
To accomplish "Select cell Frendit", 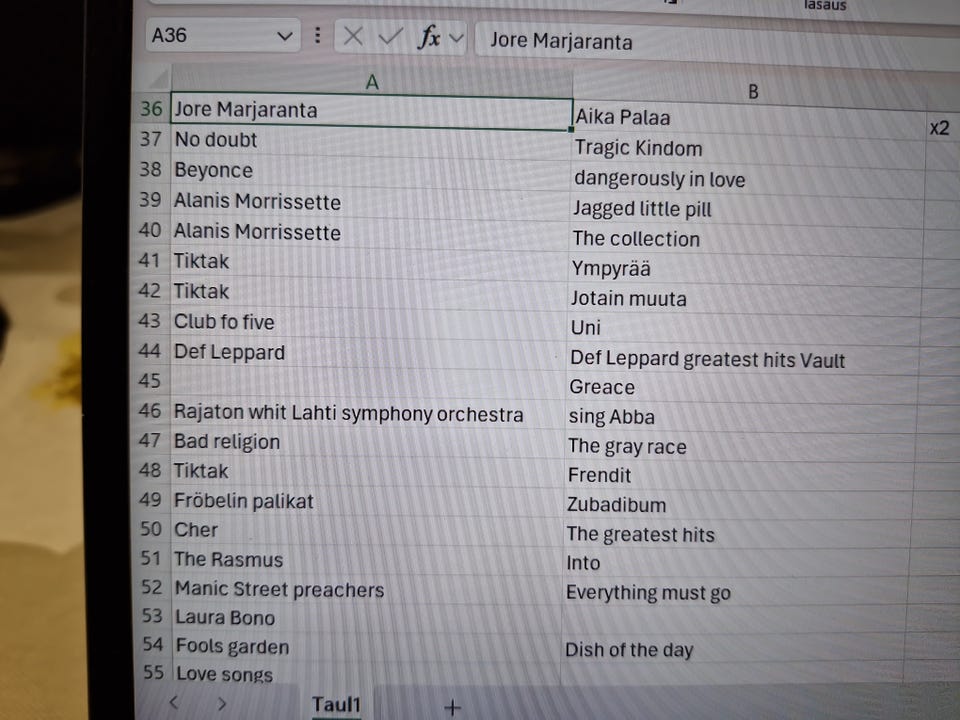I will tap(737, 478).
